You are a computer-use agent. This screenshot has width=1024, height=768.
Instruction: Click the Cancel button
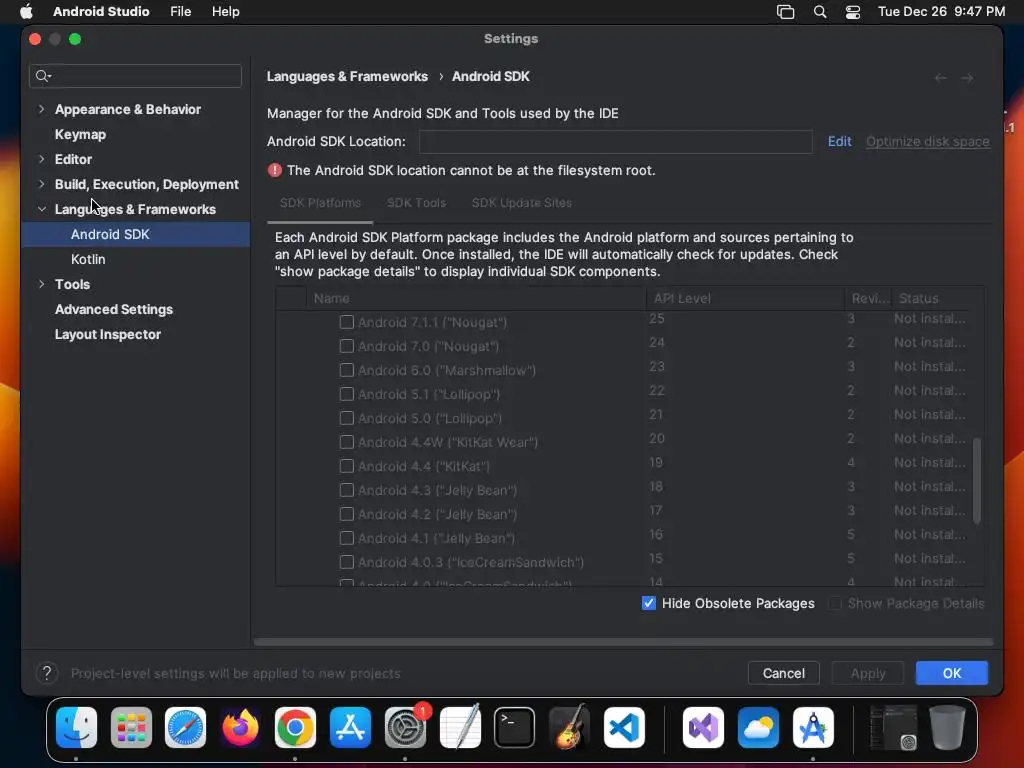(x=784, y=673)
